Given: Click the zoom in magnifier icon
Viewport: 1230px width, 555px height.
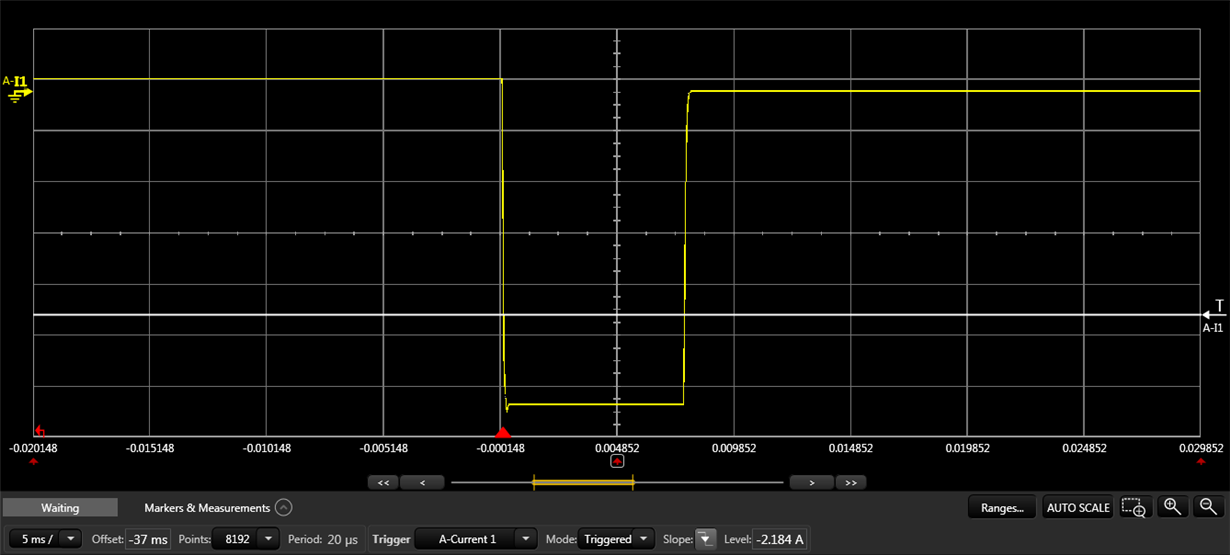Looking at the screenshot, I should [x=1173, y=507].
